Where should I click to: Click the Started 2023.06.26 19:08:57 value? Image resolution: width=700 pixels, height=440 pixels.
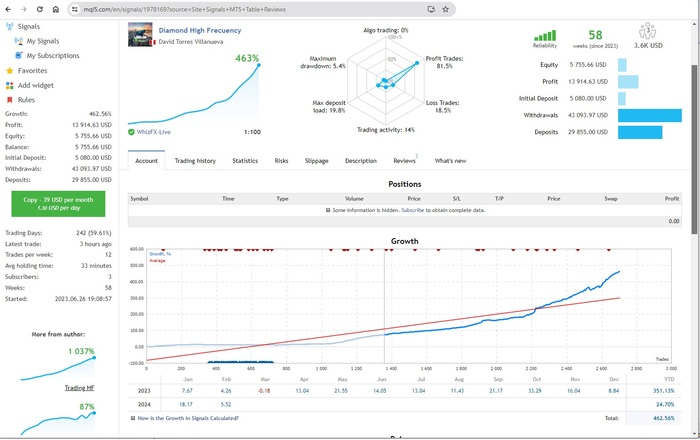coord(83,299)
